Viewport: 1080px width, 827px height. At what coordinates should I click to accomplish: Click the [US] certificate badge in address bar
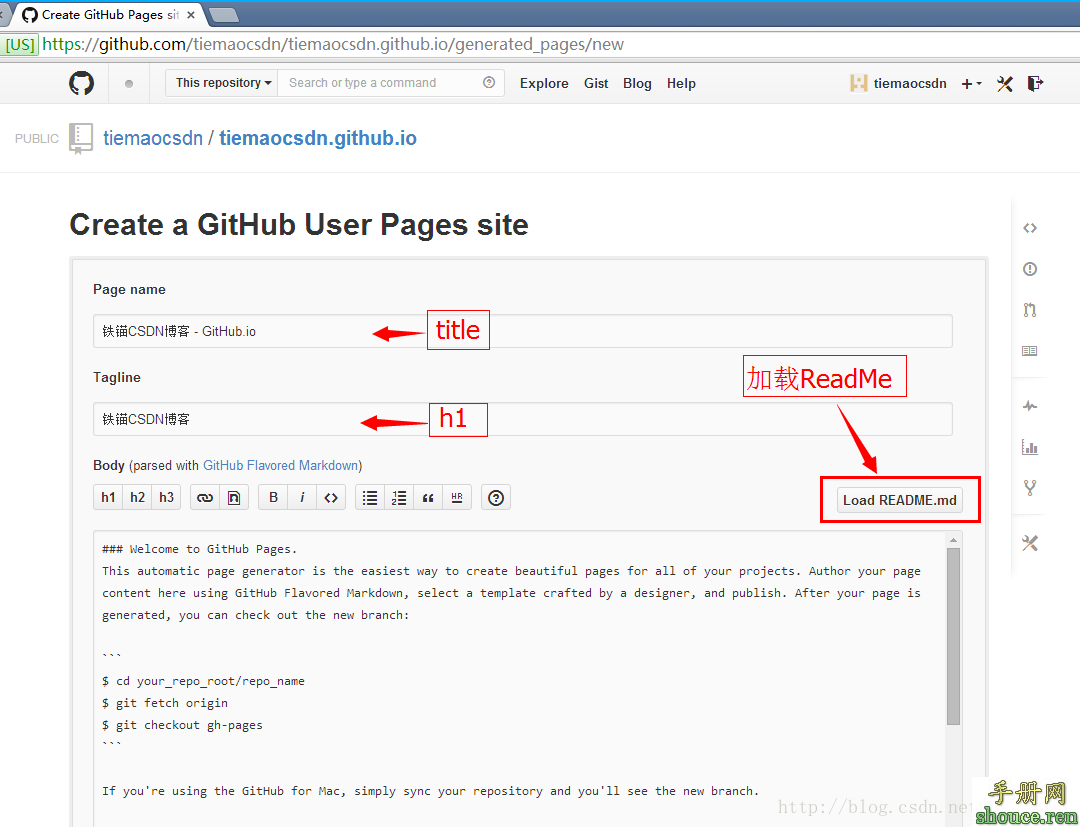[x=19, y=45]
